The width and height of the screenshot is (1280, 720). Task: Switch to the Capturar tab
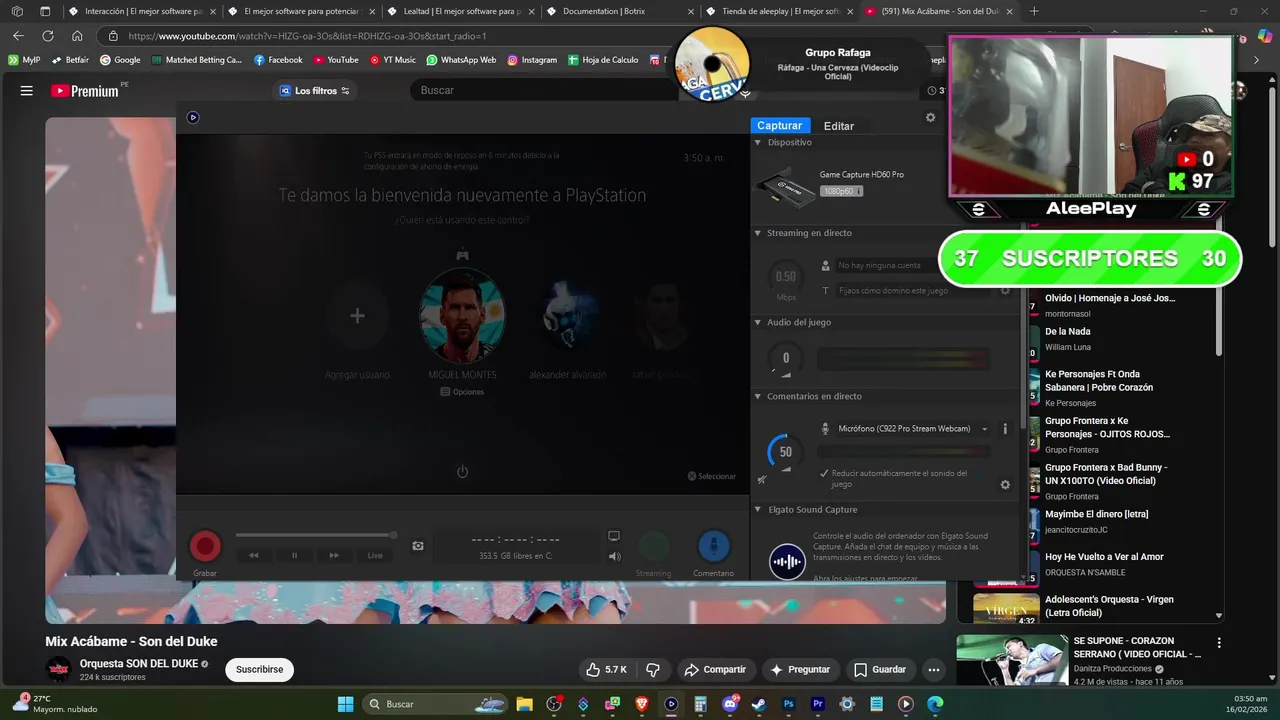click(x=779, y=125)
